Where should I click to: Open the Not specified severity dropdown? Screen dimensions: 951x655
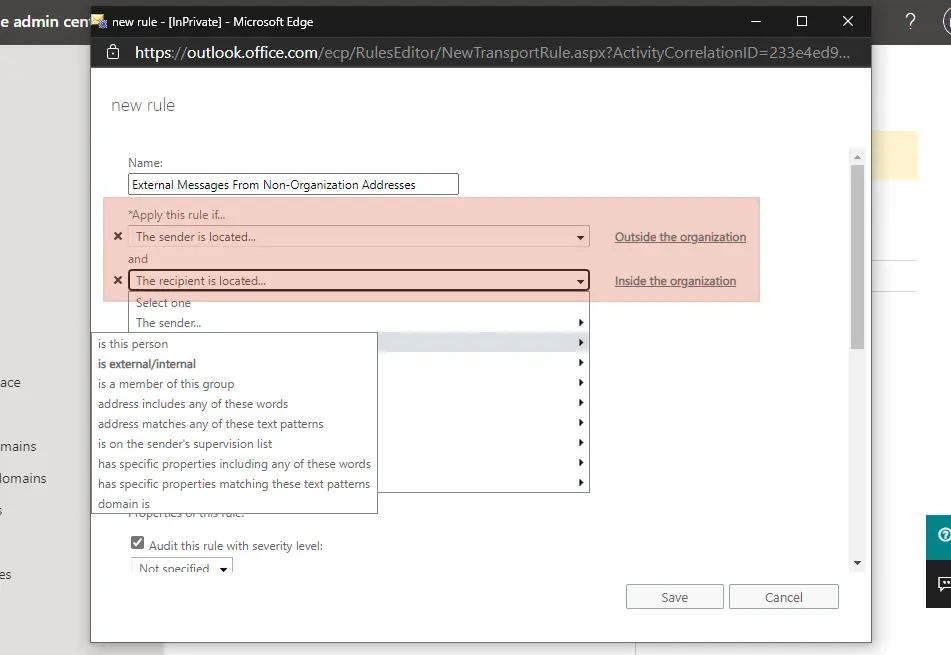[x=182, y=566]
